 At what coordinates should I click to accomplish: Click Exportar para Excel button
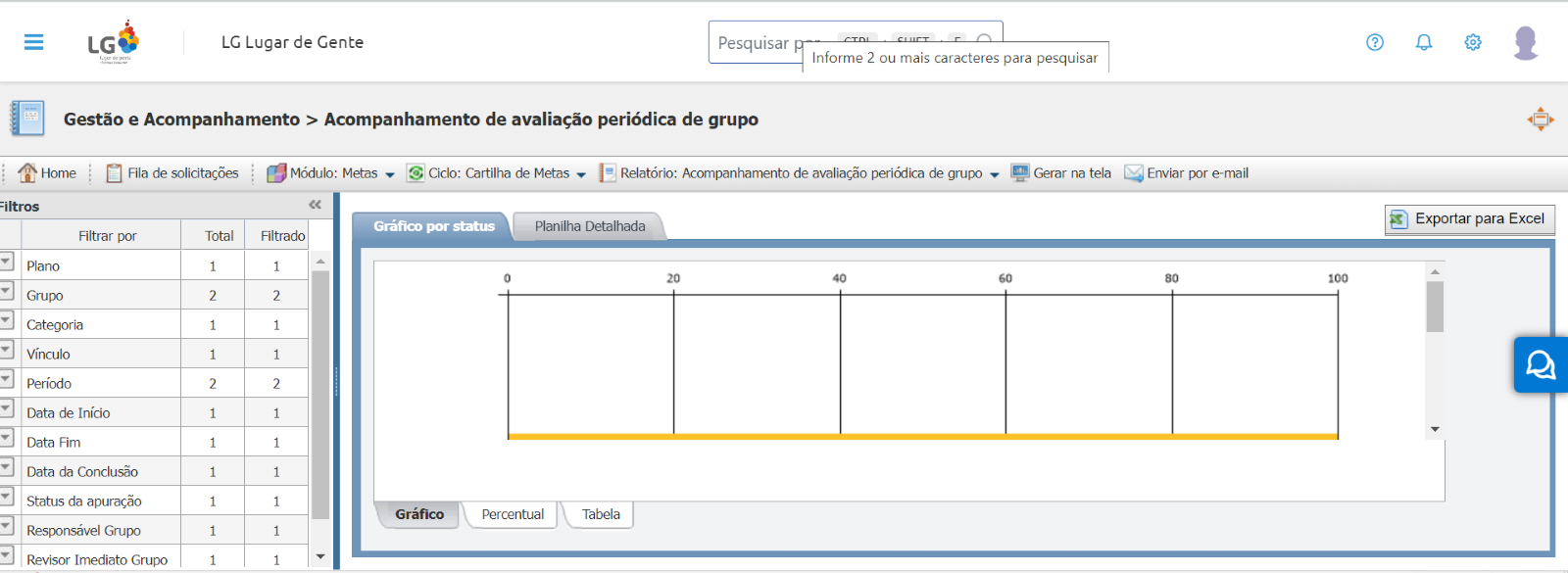[1469, 219]
